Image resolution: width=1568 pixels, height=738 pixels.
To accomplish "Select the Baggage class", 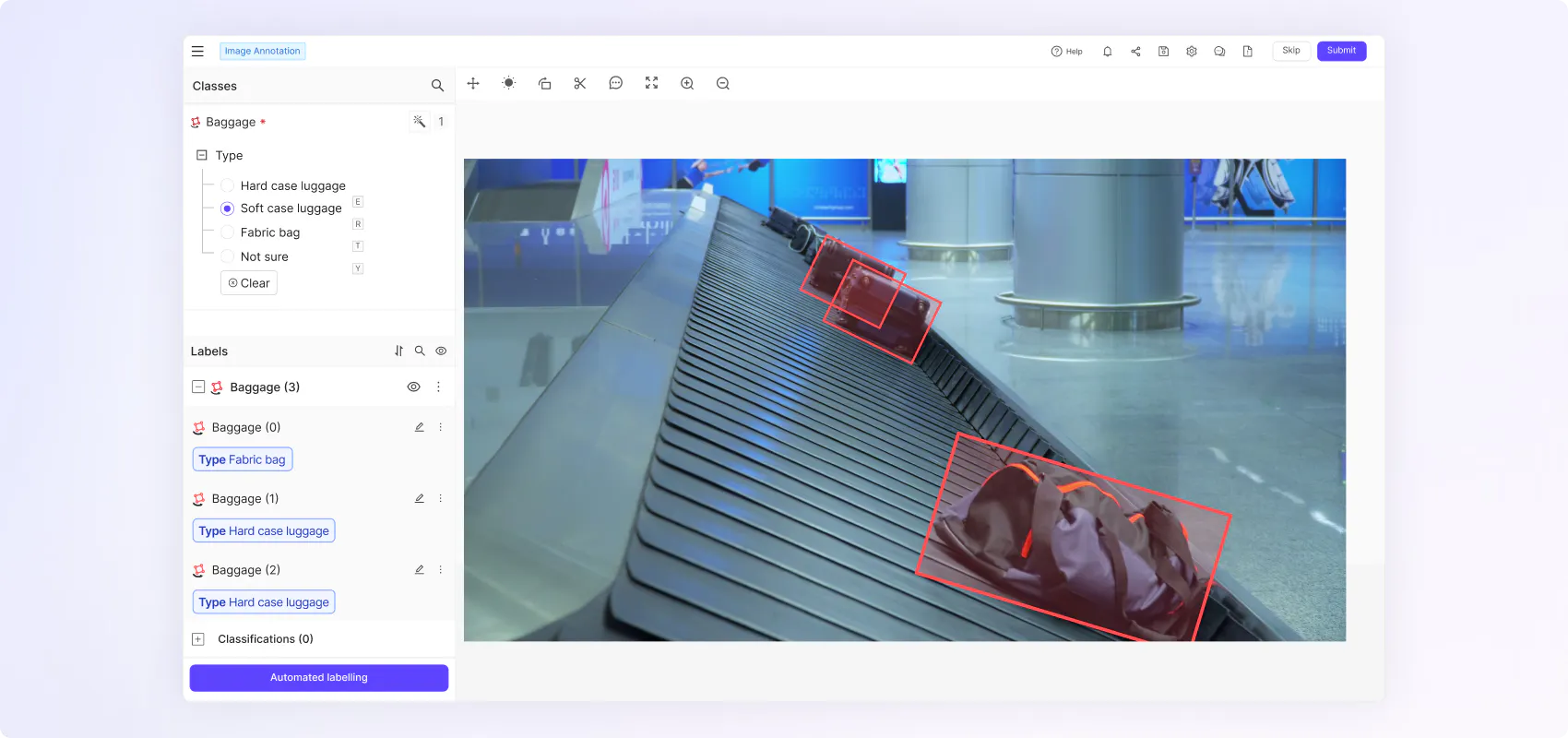I will [x=231, y=122].
